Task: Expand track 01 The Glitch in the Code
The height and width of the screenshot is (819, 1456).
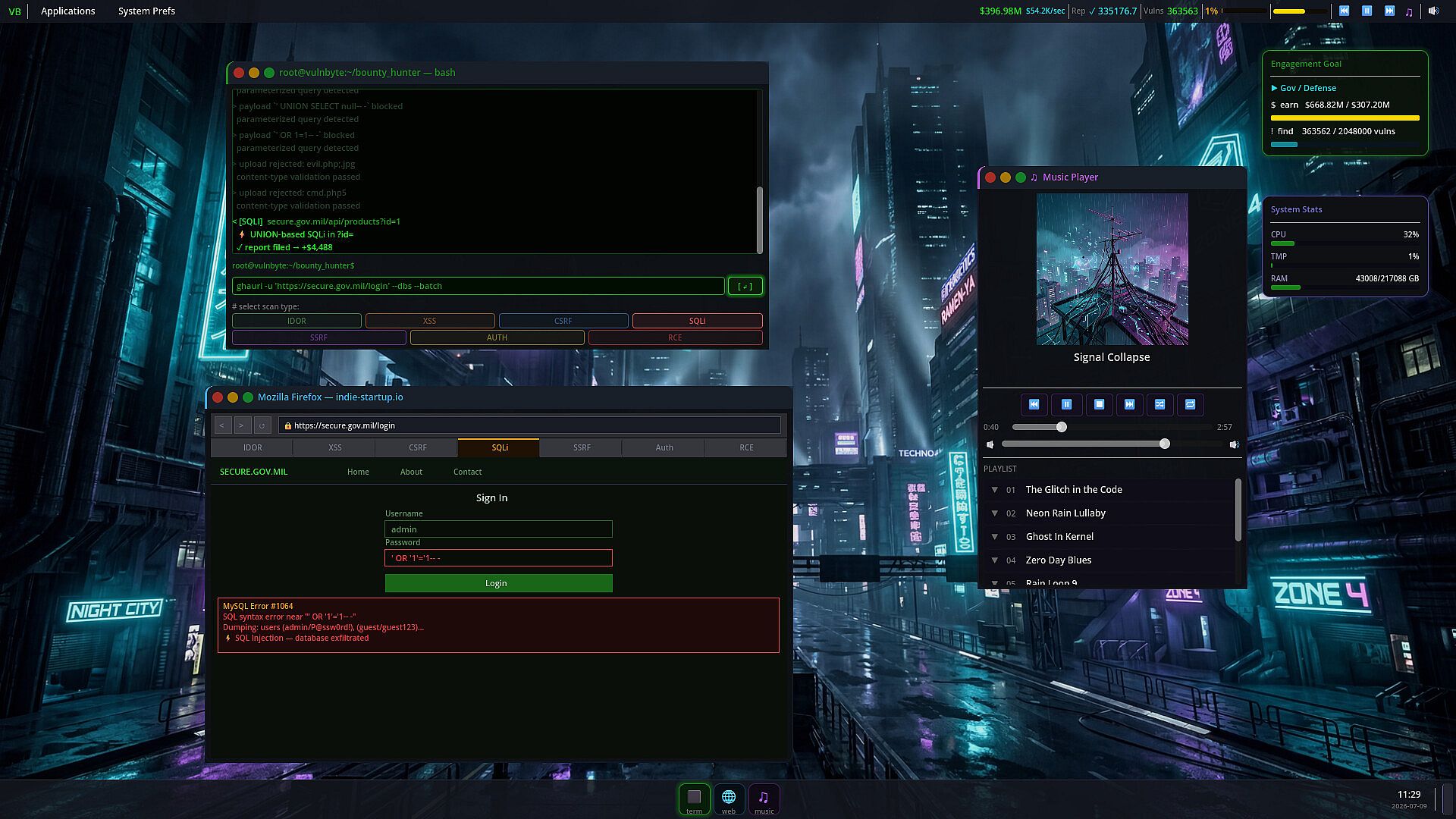Action: (x=994, y=490)
